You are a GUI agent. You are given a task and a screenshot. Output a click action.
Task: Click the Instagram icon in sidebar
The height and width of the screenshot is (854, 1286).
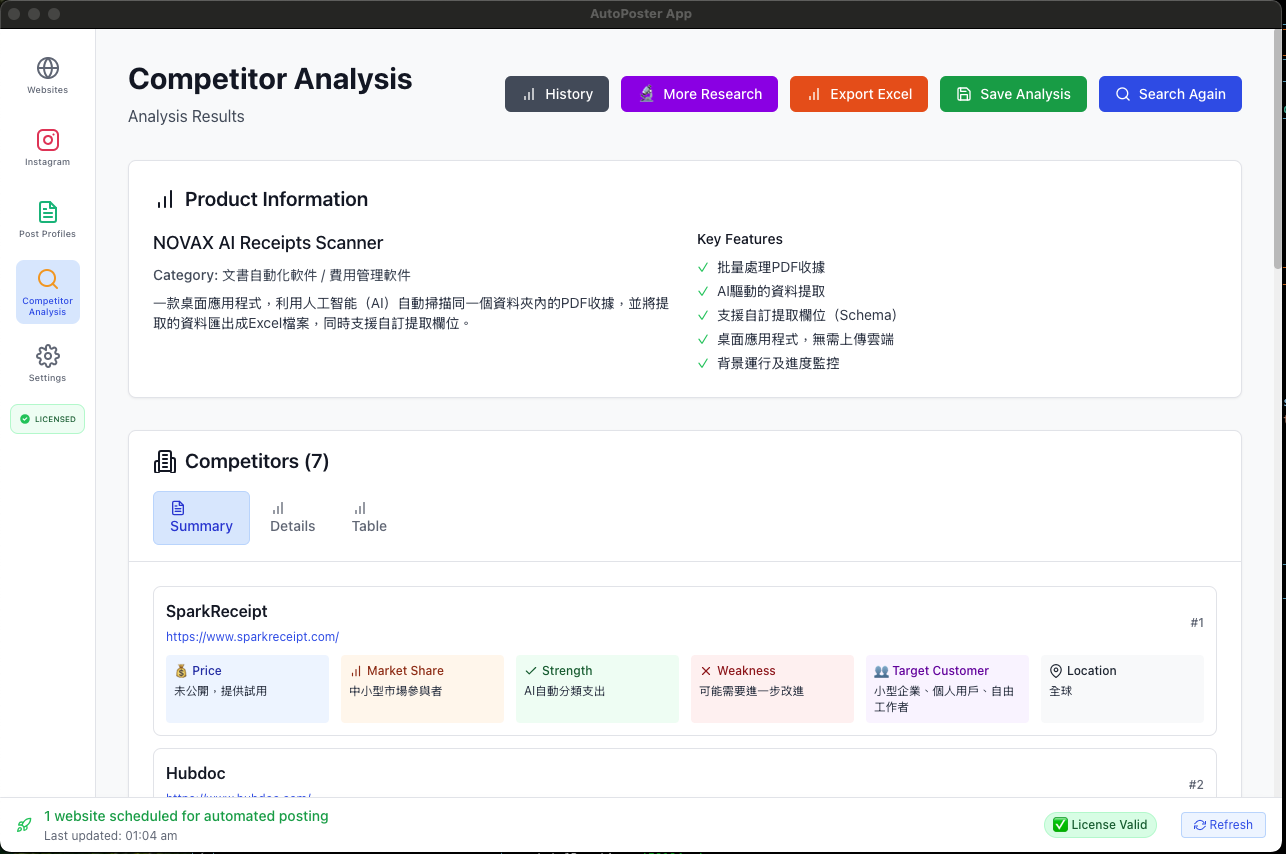coord(47,140)
